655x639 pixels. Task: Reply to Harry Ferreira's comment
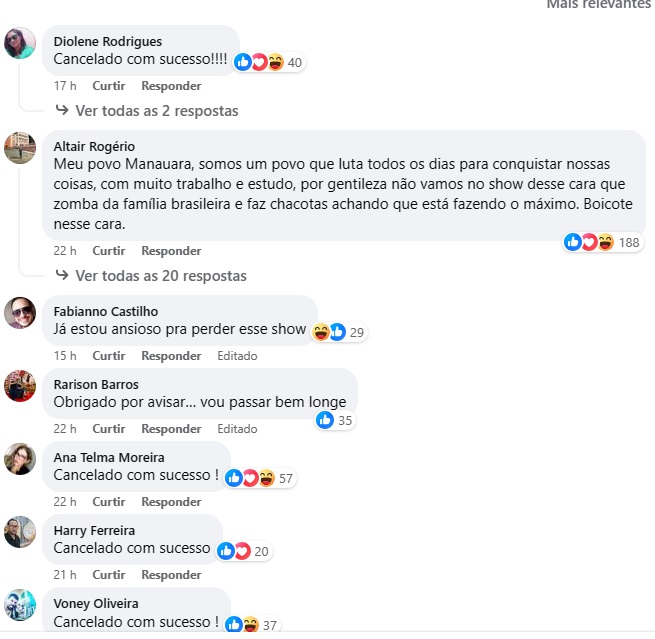tap(171, 575)
